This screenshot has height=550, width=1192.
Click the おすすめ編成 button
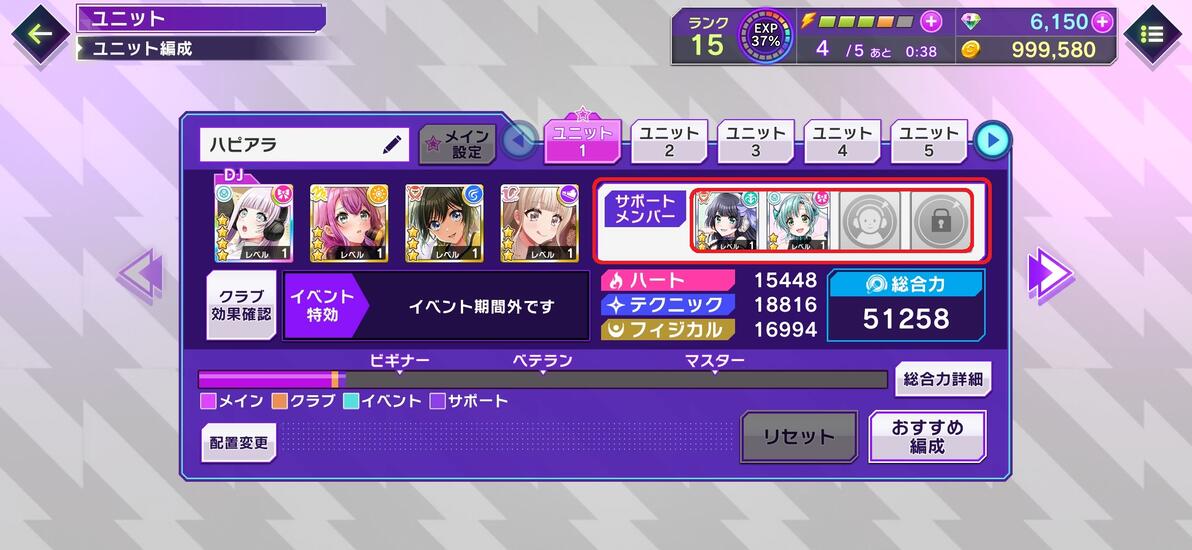927,437
